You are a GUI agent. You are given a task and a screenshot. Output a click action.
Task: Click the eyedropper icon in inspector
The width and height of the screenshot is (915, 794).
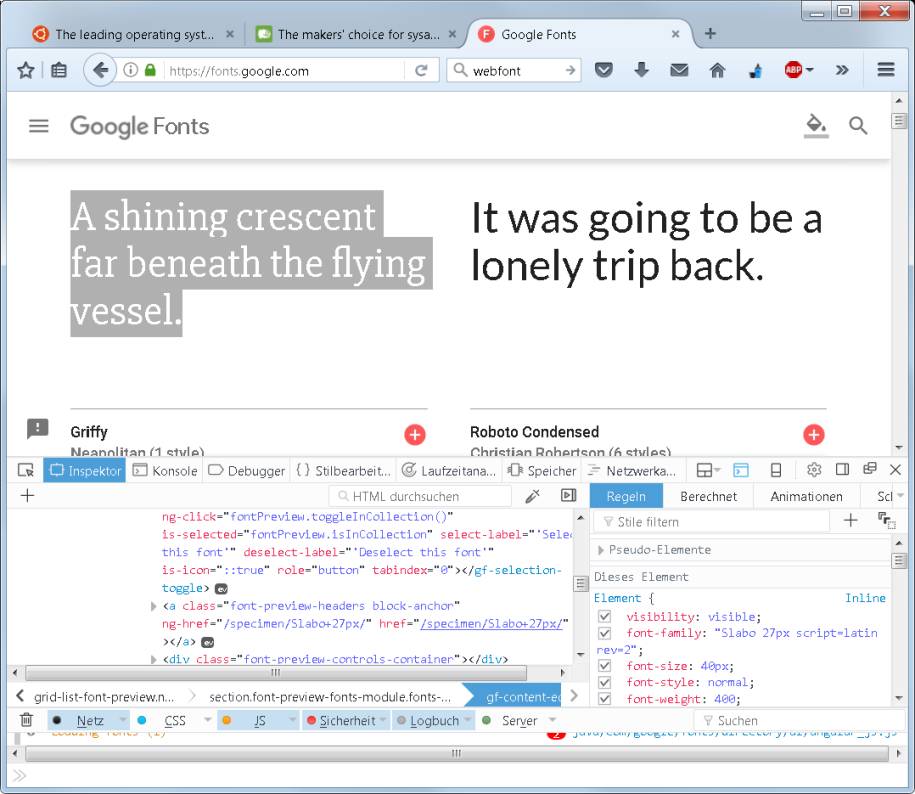point(533,496)
